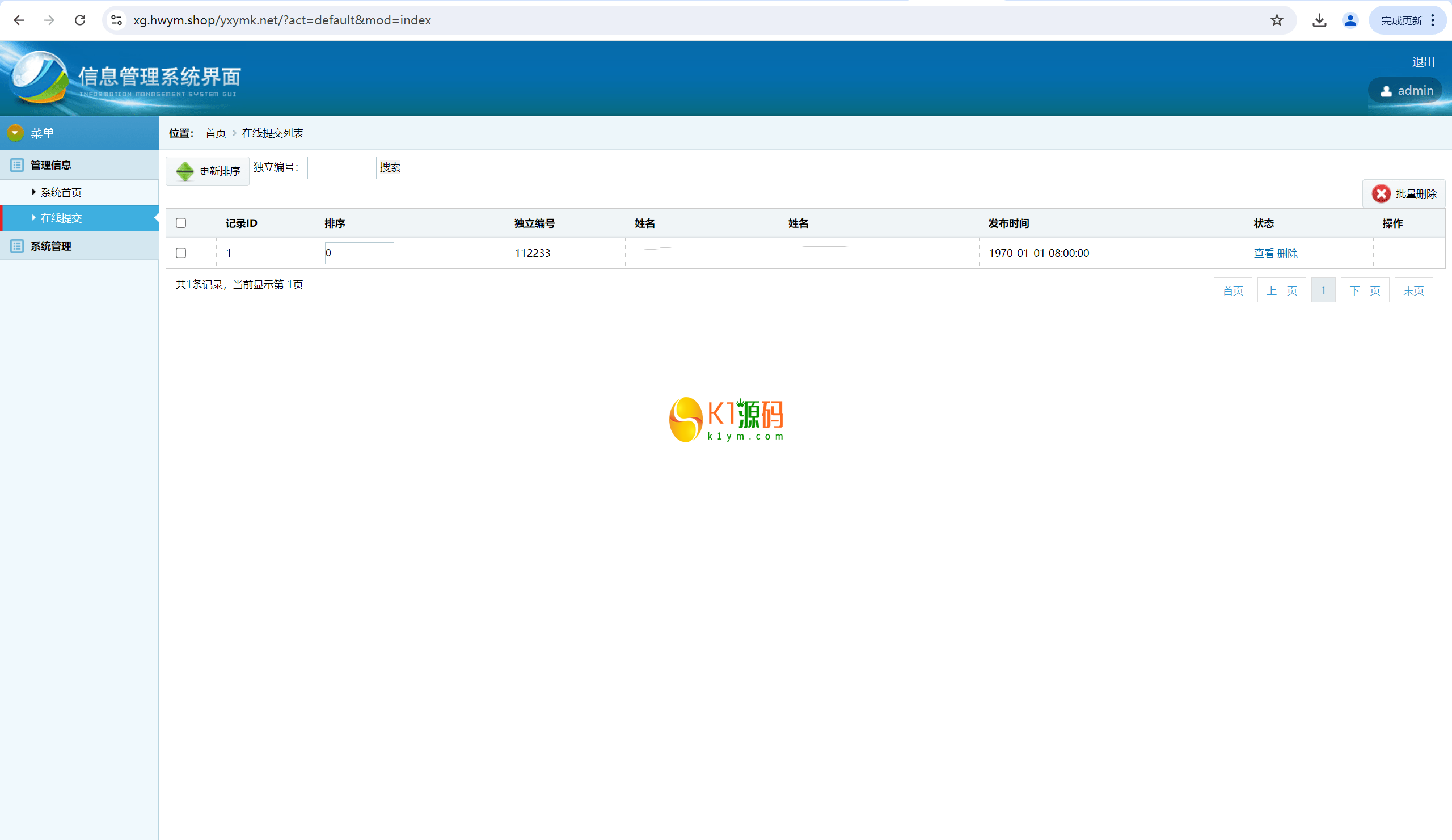Viewport: 1452px width, 840px height.
Task: Select page 1 in pagination
Action: pyautogui.click(x=1323, y=290)
